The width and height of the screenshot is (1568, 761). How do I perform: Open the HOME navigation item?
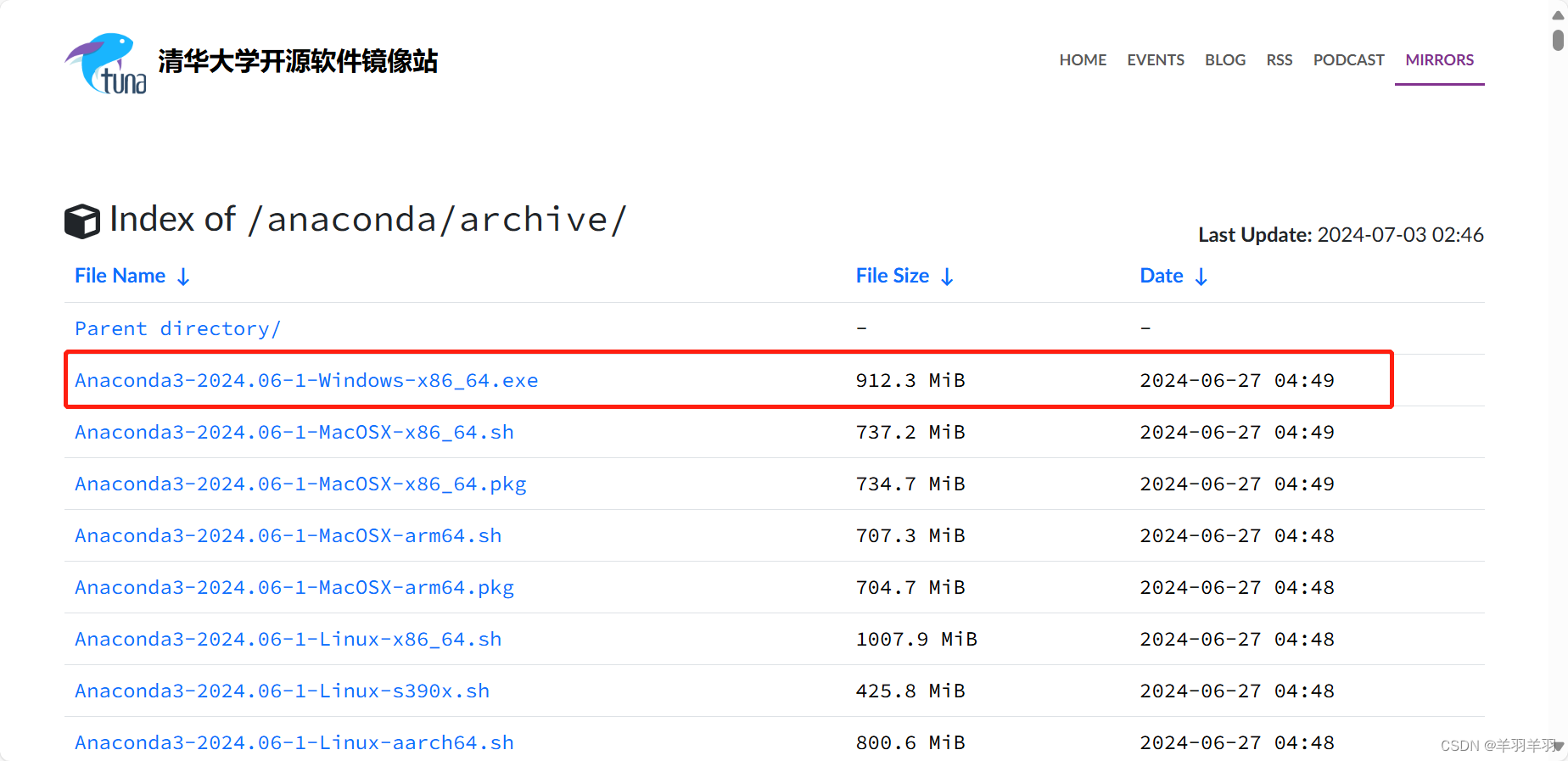(1083, 60)
